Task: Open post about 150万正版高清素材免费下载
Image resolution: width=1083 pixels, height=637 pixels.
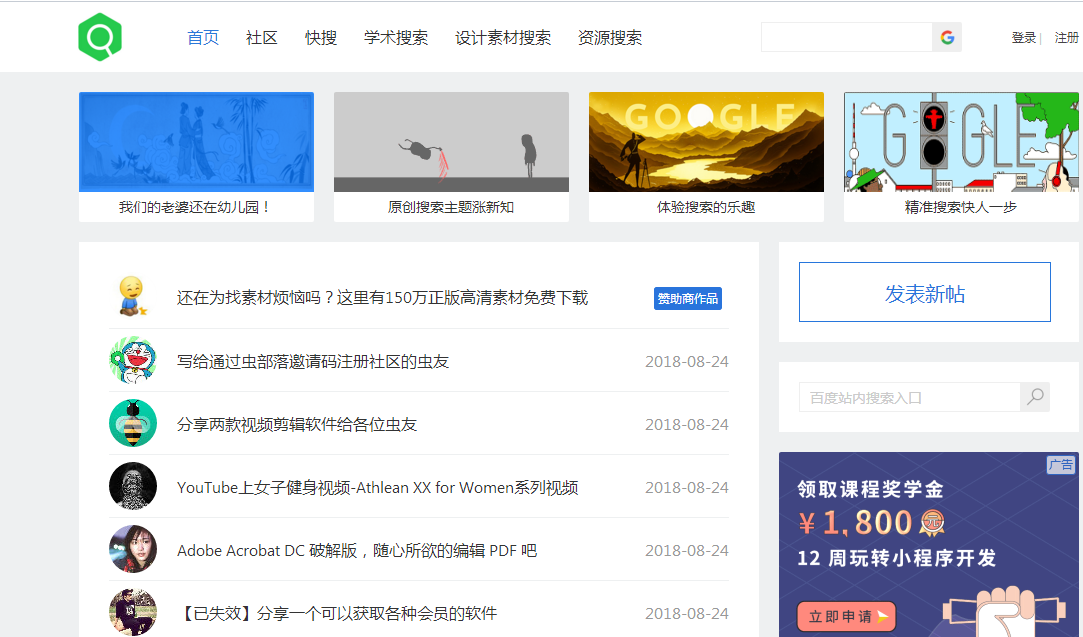Action: [382, 298]
